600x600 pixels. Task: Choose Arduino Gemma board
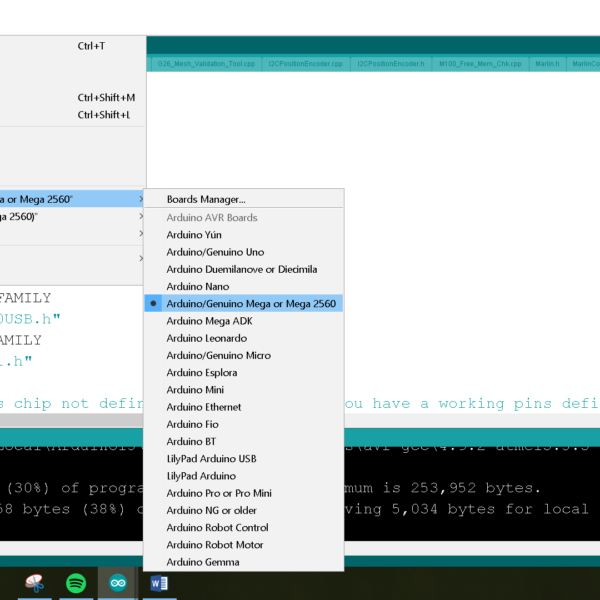coord(243,562)
